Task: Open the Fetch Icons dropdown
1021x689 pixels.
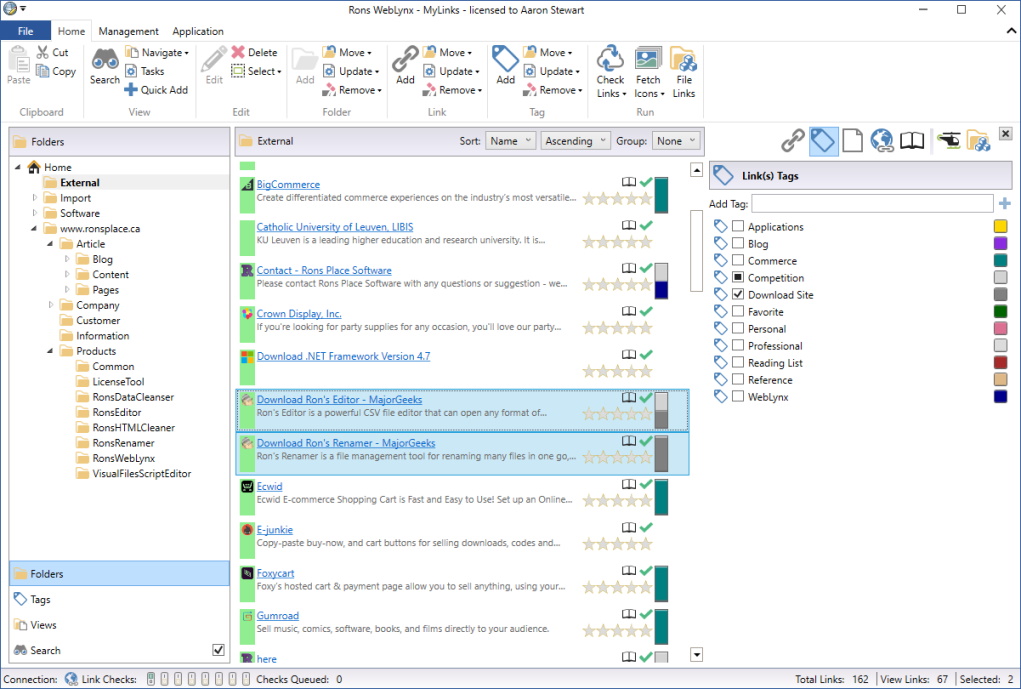Action: point(649,72)
